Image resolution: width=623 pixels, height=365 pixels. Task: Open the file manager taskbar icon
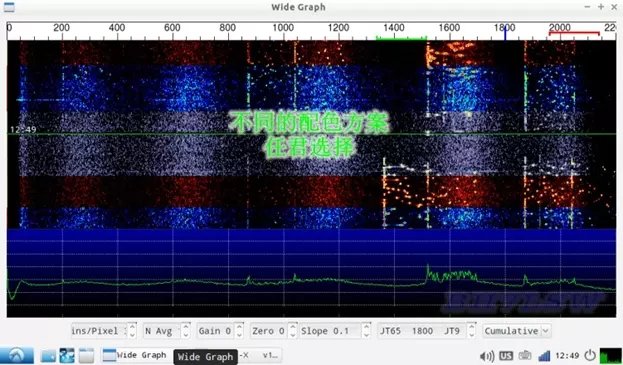pos(48,355)
